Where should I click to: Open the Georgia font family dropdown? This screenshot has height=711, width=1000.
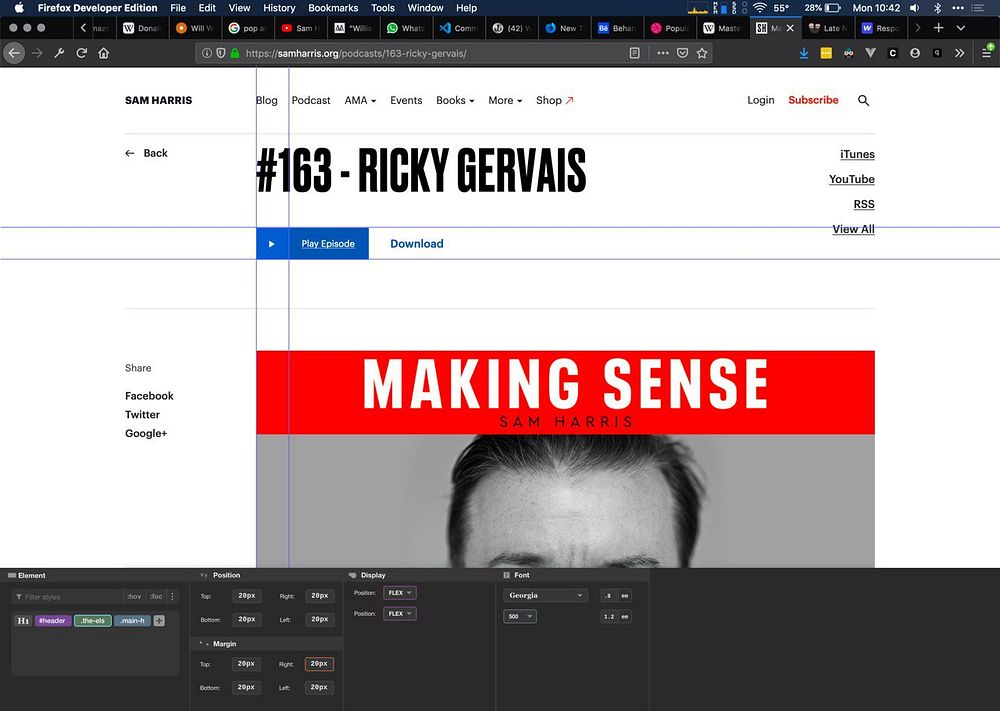545,596
